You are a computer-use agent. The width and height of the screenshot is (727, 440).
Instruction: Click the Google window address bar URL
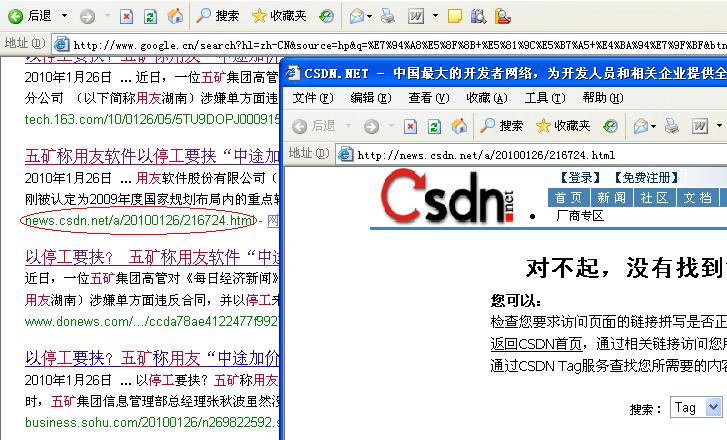pos(400,45)
